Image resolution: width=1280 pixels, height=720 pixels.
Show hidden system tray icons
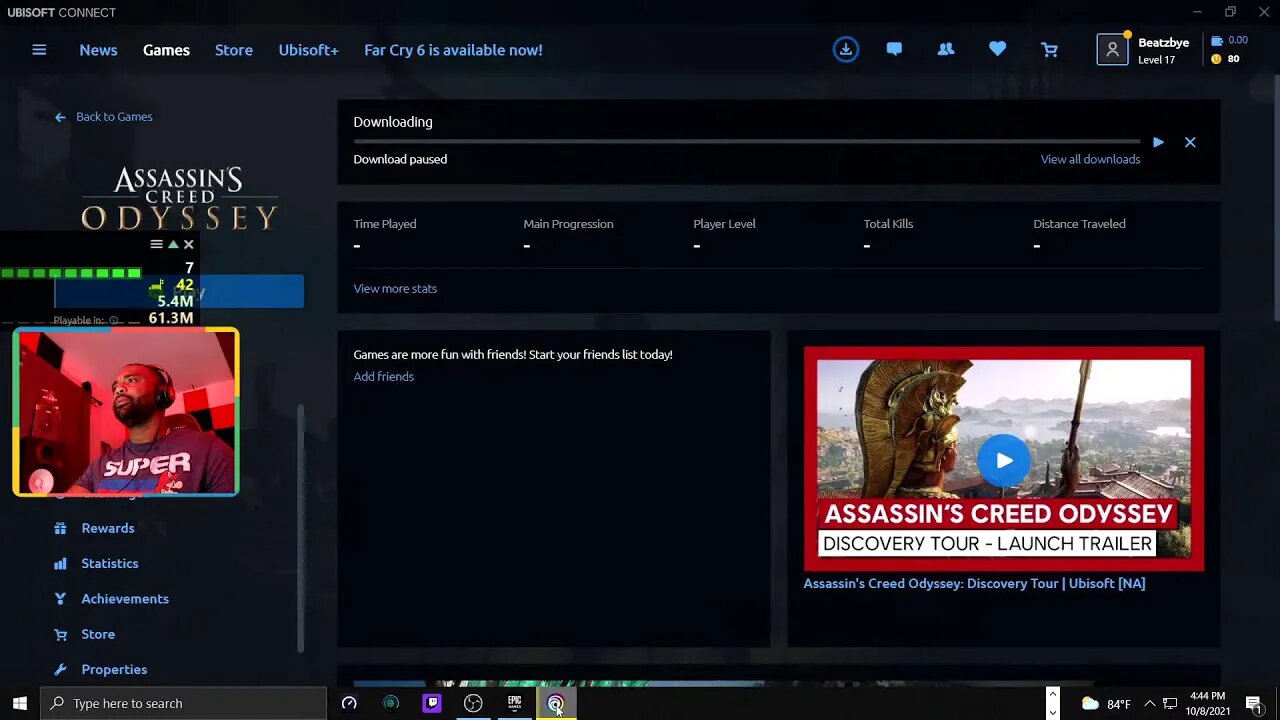(1149, 704)
